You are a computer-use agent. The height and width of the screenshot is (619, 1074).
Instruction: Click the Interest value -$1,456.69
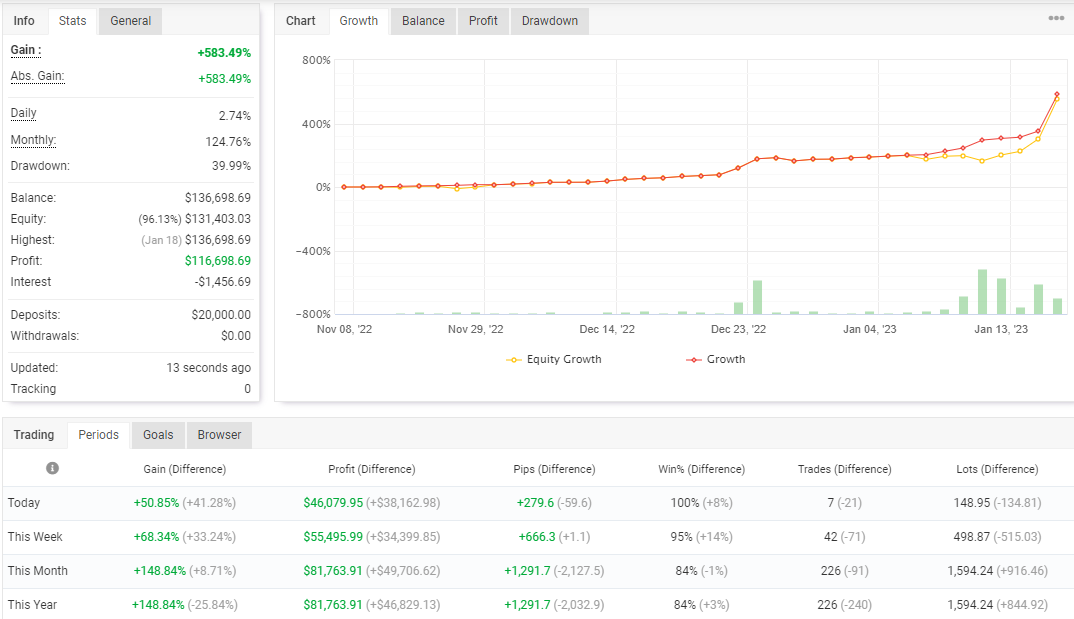click(223, 282)
